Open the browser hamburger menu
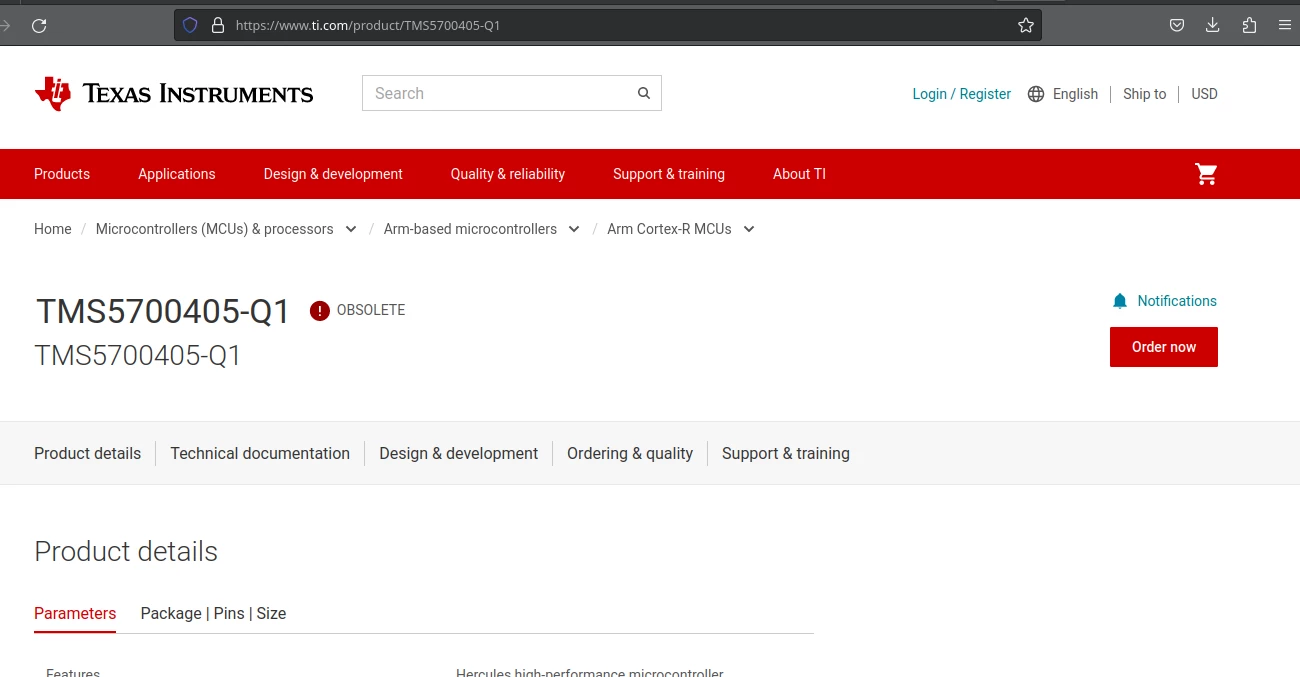Viewport: 1300px width, 677px height. point(1285,26)
